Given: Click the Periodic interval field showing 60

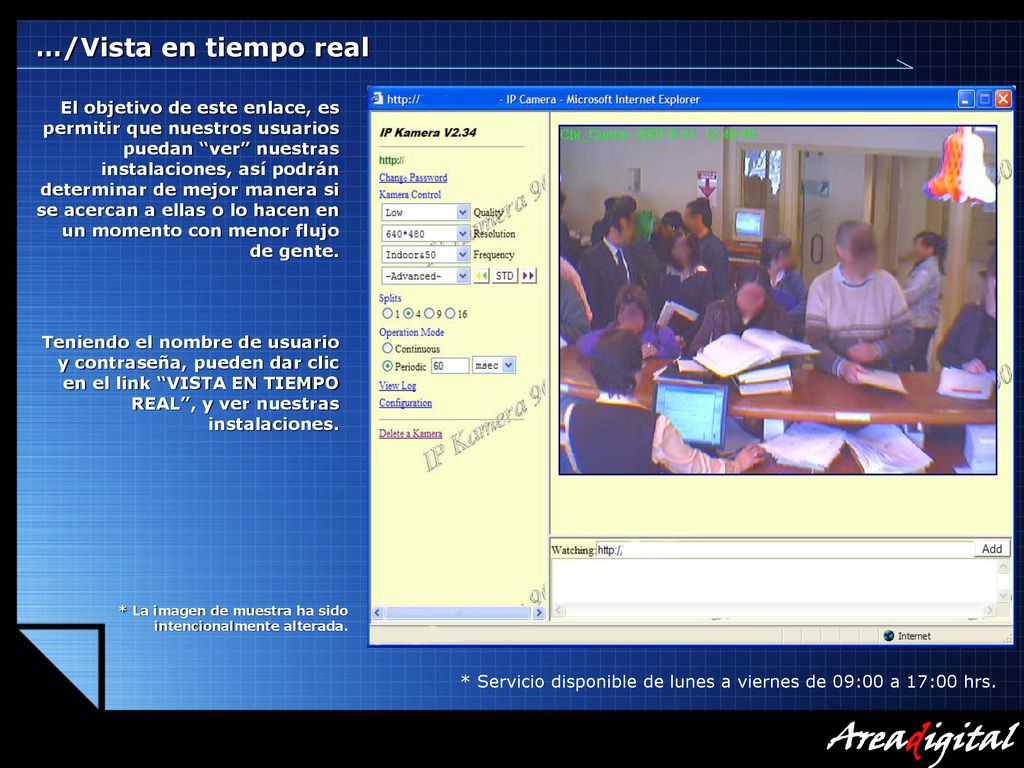Looking at the screenshot, I should click(x=450, y=366).
